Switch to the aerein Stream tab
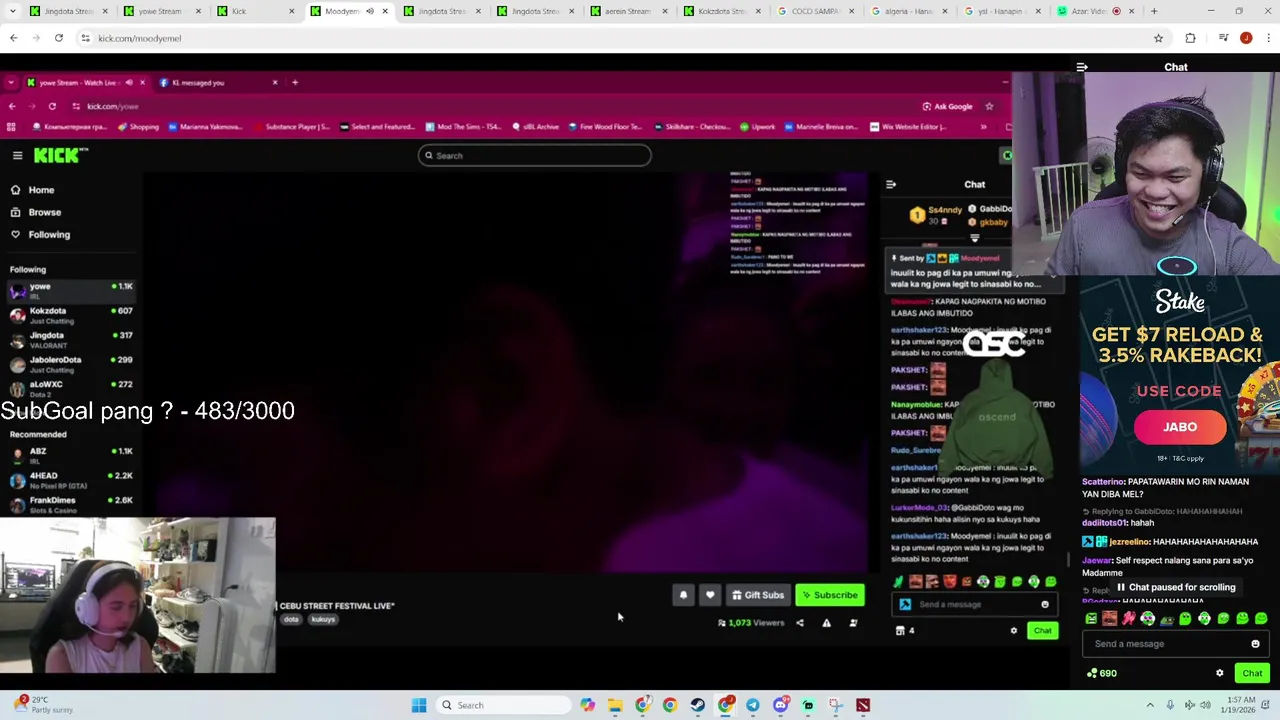 coord(627,11)
